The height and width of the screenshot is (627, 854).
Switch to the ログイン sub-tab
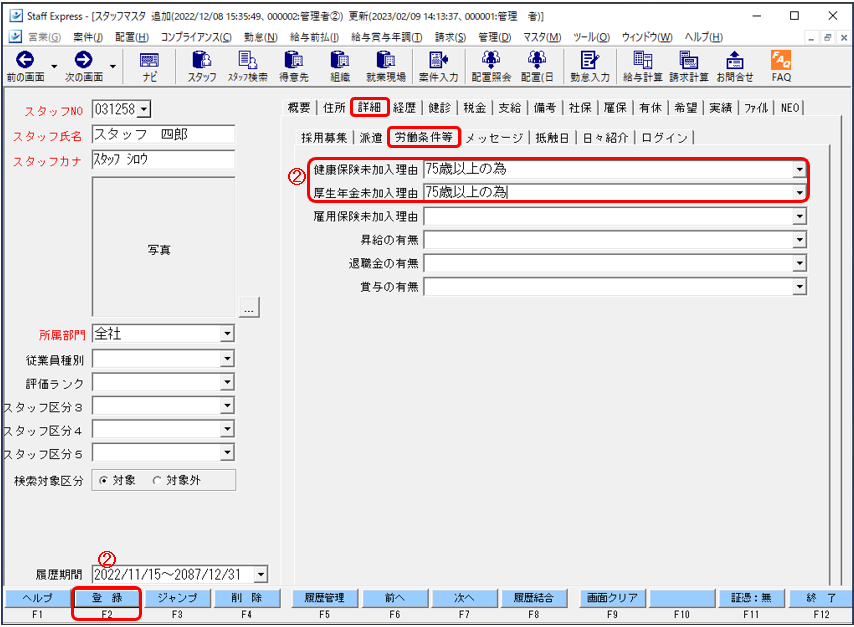(x=664, y=138)
